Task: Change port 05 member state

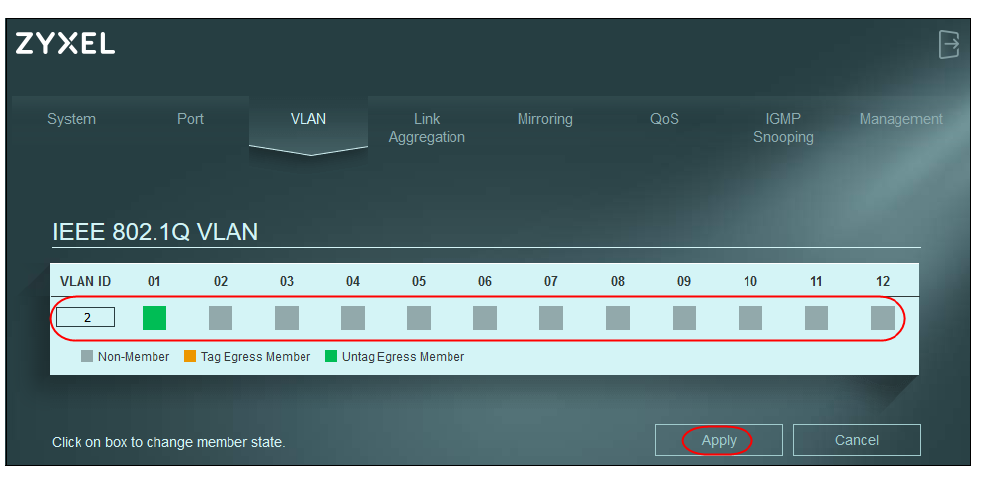Action: click(x=419, y=318)
